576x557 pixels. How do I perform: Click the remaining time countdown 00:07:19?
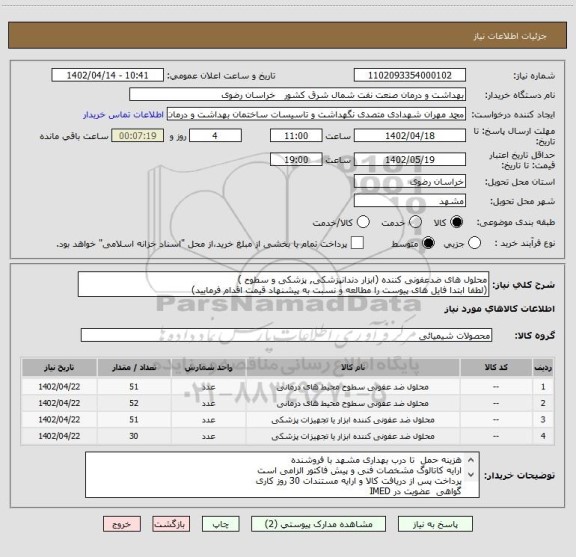click(x=138, y=135)
